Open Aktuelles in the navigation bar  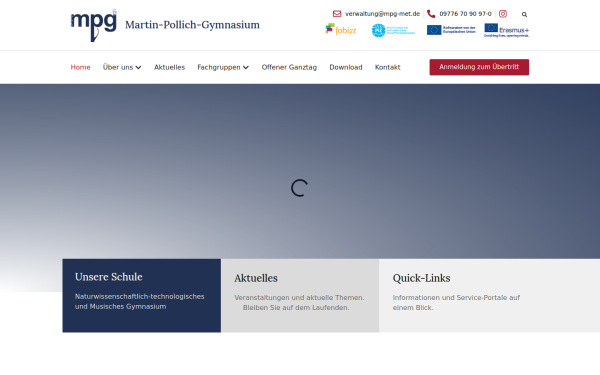170,67
